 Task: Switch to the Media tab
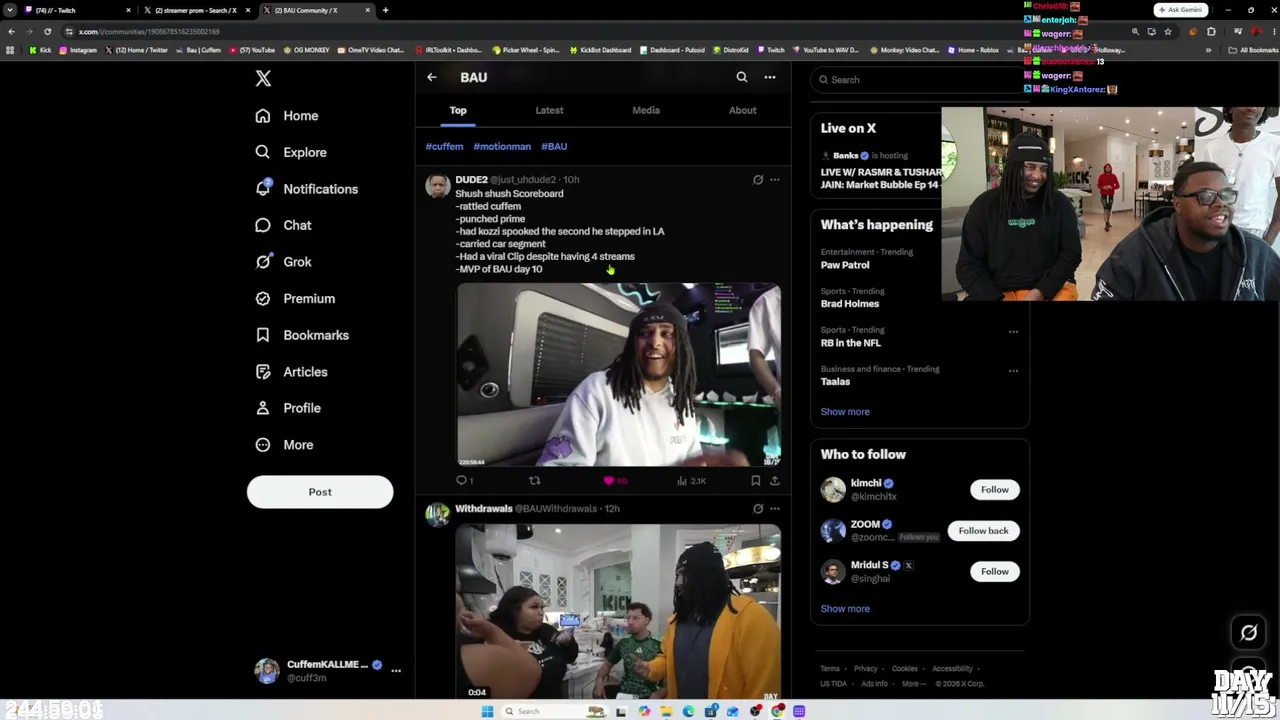click(x=646, y=111)
